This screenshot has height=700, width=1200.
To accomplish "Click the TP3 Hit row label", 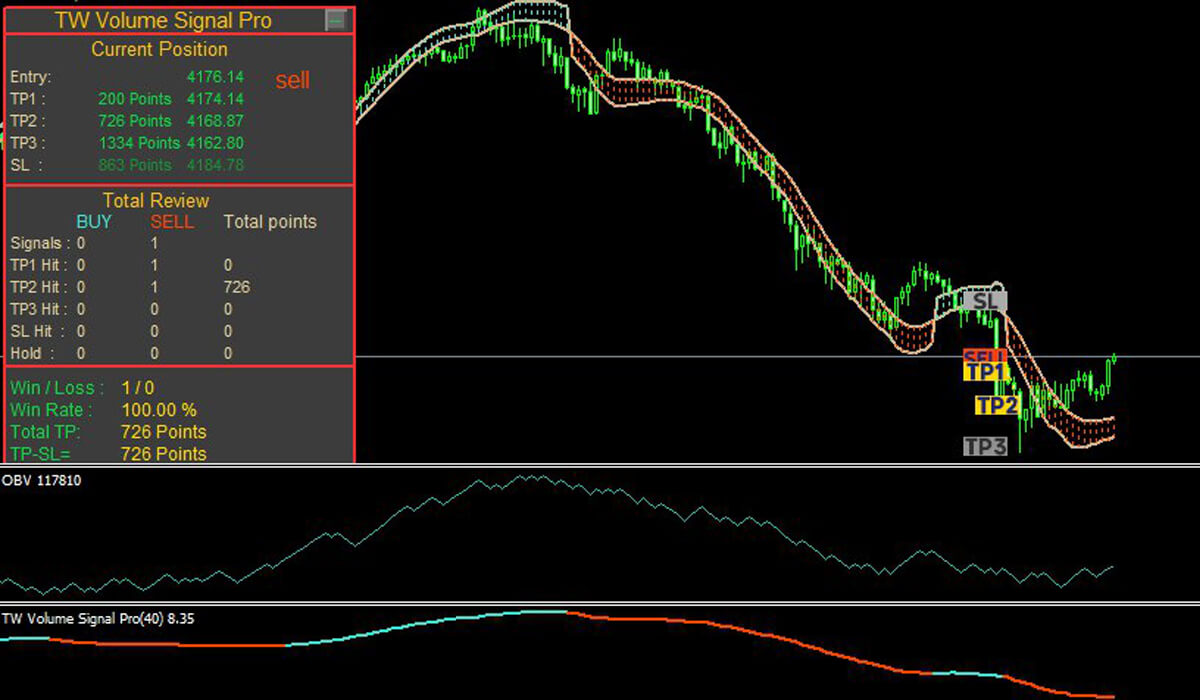I will [x=40, y=309].
